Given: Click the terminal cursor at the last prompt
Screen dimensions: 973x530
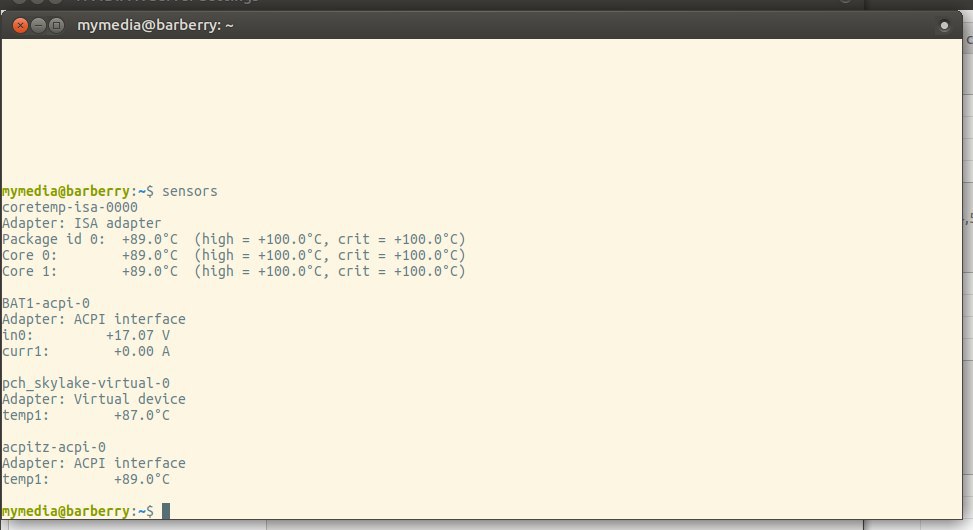Looking at the screenshot, I should pos(166,511).
